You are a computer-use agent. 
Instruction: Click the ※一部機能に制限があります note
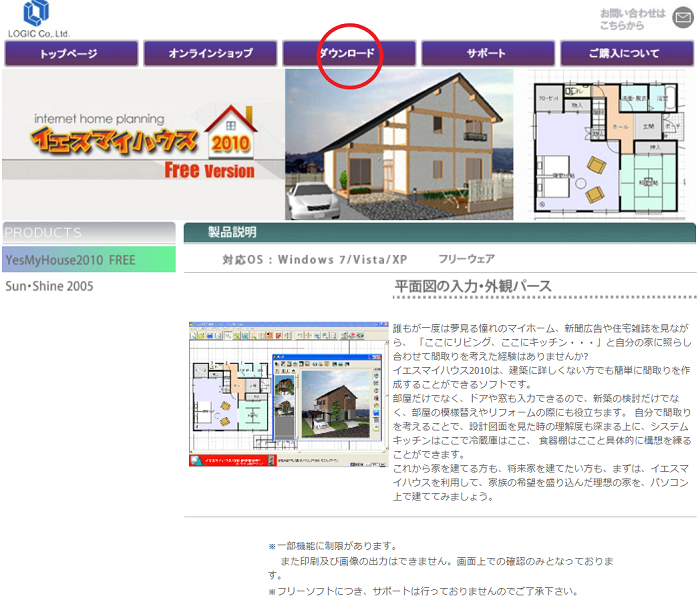[x=333, y=546]
